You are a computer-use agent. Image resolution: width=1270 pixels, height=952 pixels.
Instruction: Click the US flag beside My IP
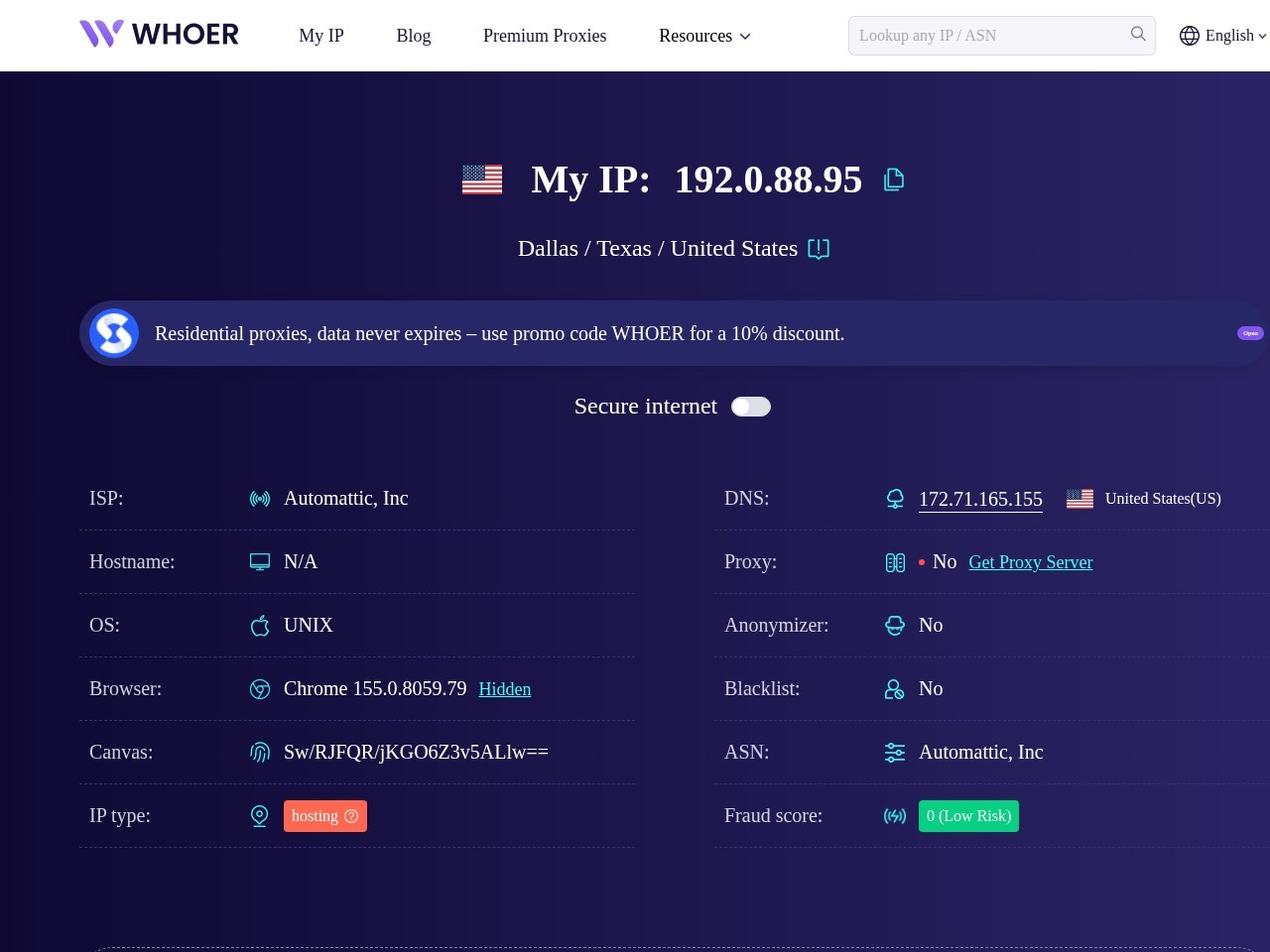tap(482, 179)
